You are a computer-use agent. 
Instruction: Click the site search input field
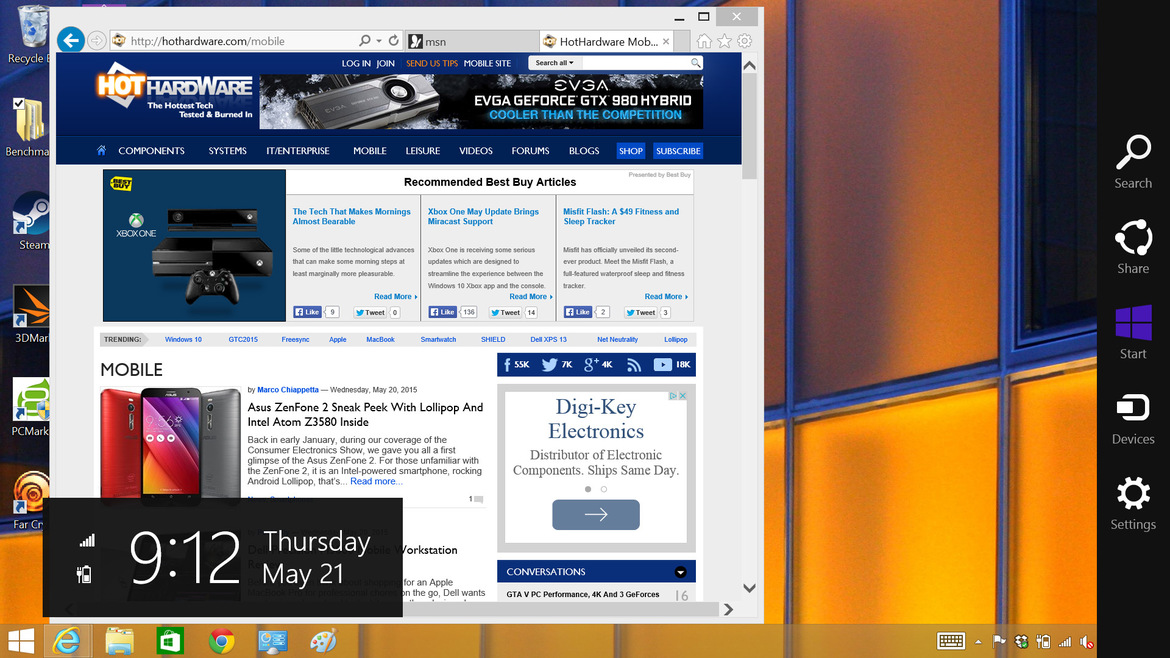click(x=634, y=63)
